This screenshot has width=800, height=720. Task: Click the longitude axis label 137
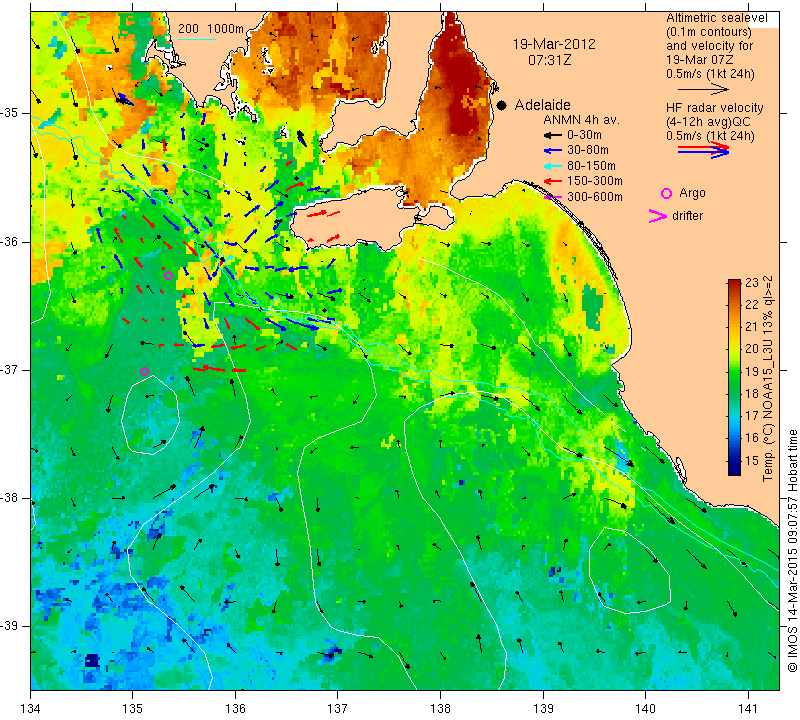(338, 709)
